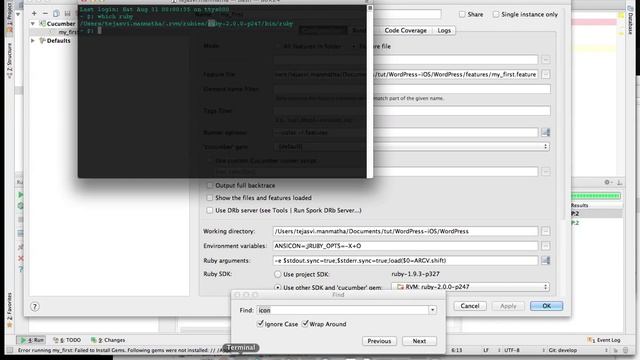Open memory indicator trash icon in status bar
The height and width of the screenshot is (360, 640).
626,350
